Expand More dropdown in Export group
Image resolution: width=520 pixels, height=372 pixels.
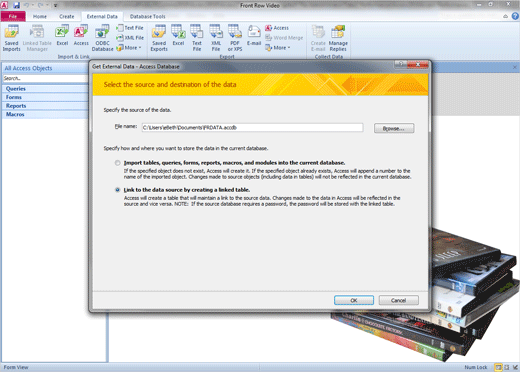(x=278, y=48)
